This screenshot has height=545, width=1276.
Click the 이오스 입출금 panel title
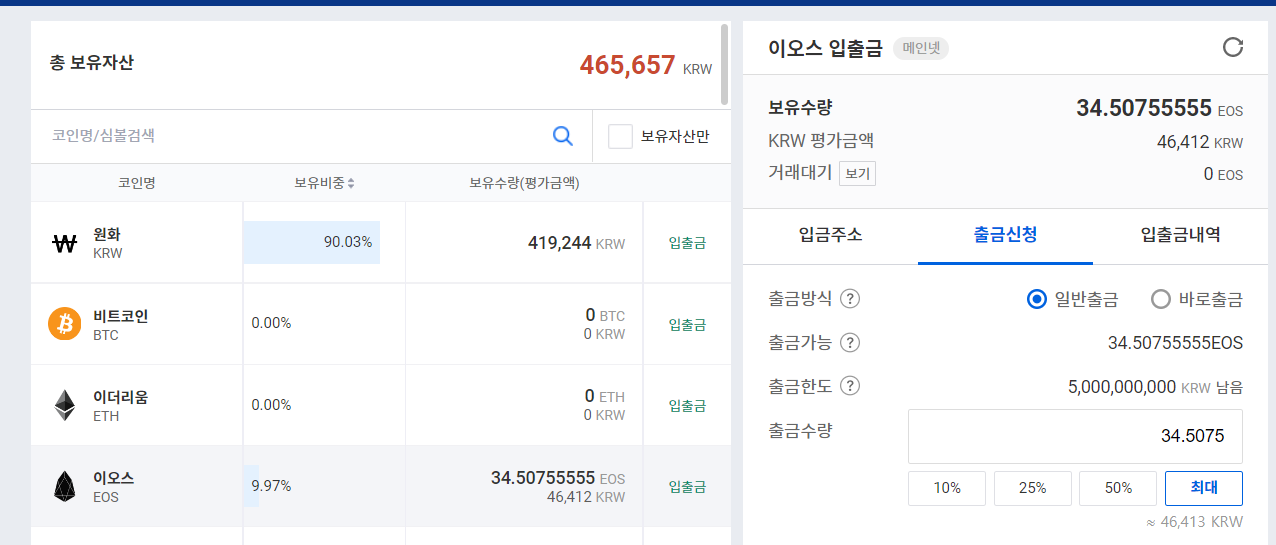(x=825, y=48)
